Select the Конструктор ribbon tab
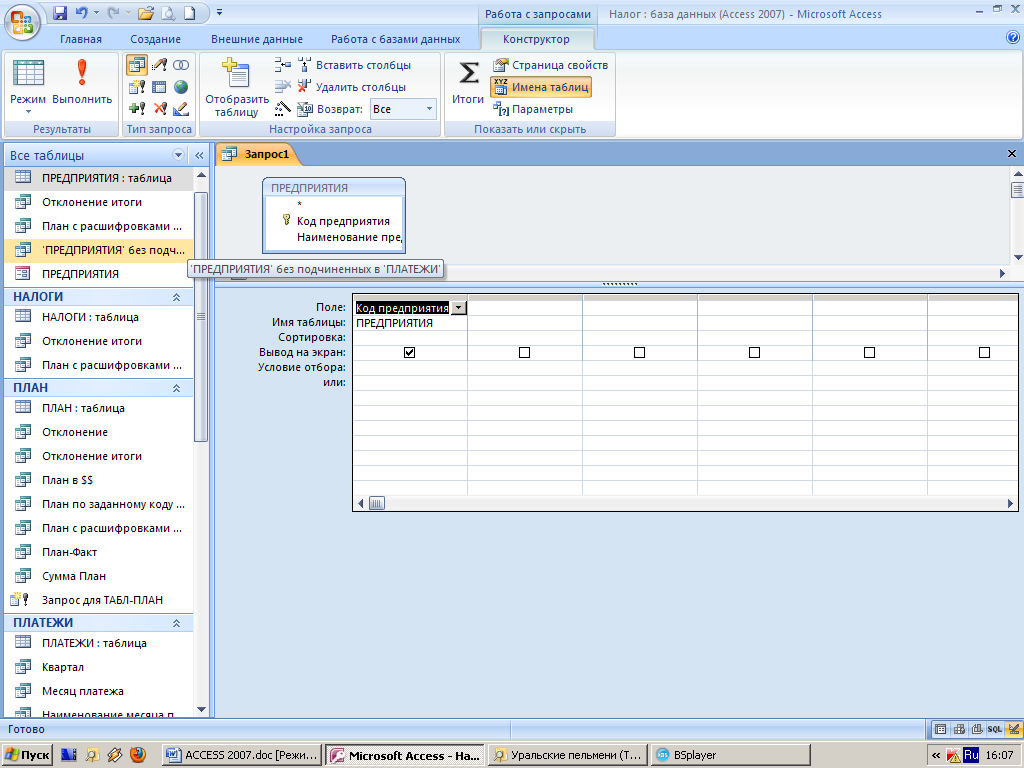The height and width of the screenshot is (768, 1024). click(536, 39)
